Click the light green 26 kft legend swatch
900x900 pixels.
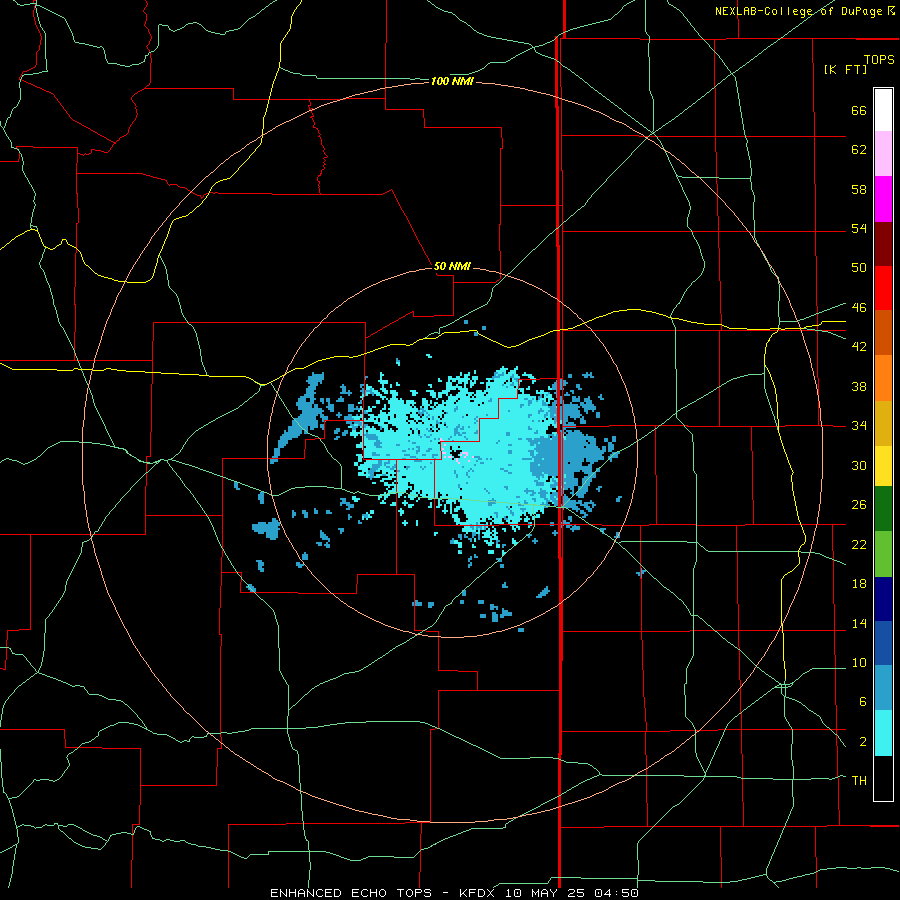click(883, 554)
